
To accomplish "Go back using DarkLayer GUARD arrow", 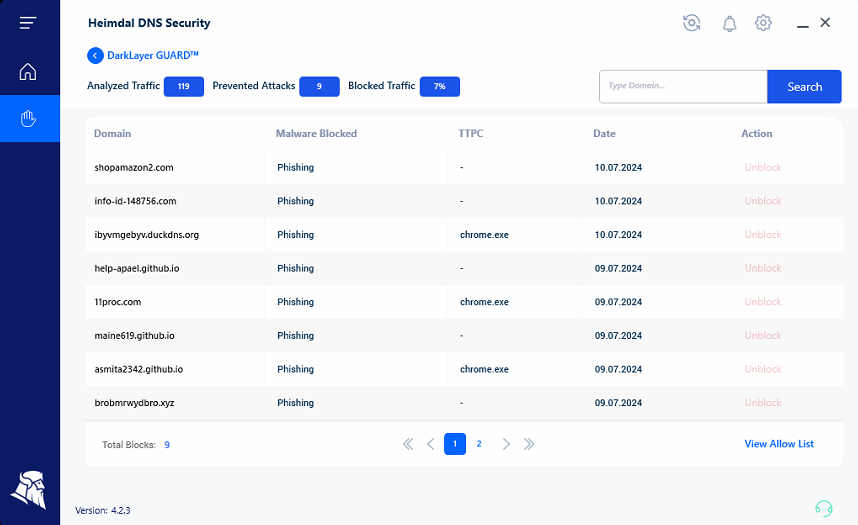I will point(95,55).
